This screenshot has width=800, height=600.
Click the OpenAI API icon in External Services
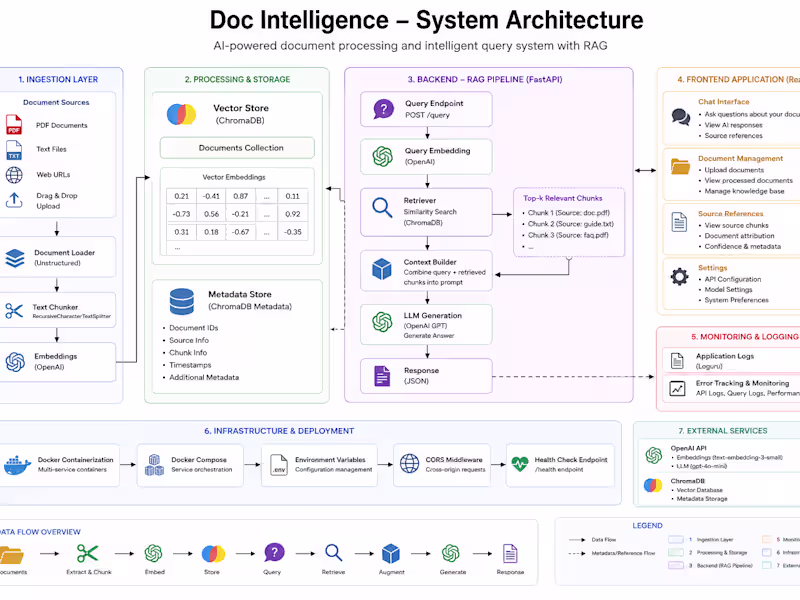654,455
